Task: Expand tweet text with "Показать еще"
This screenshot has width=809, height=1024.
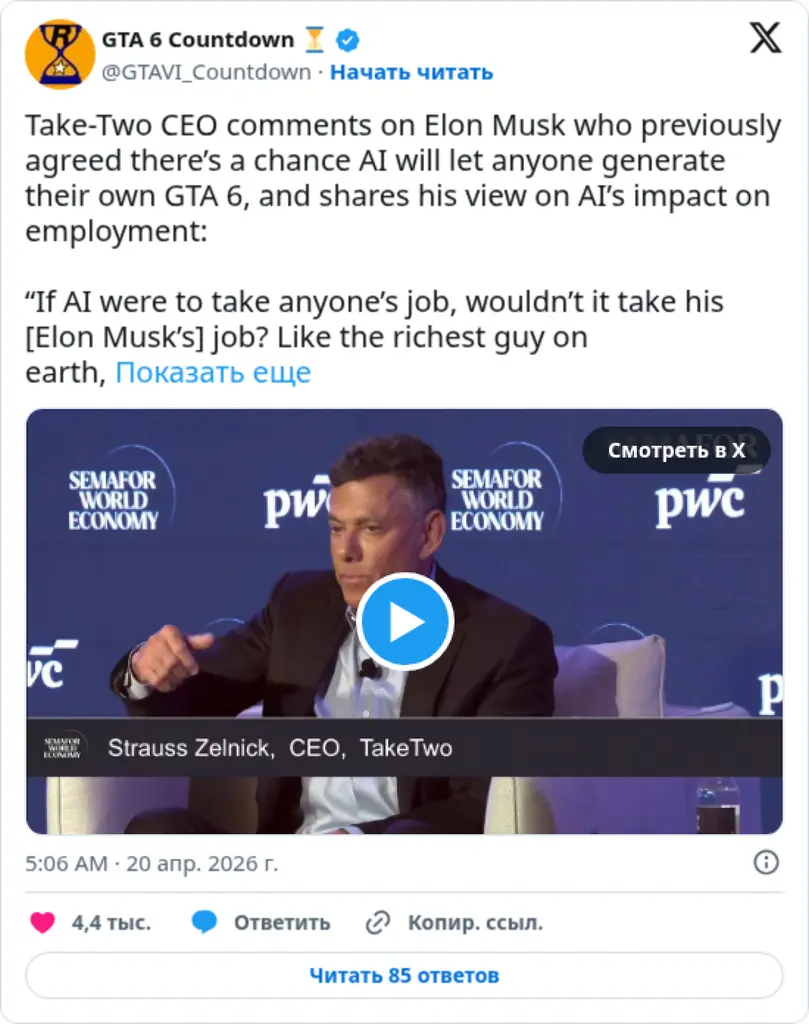Action: (x=213, y=373)
